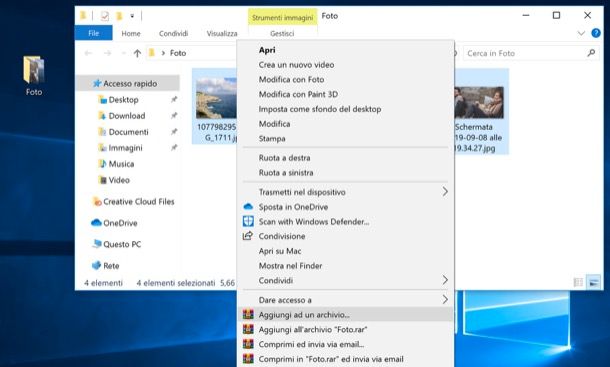Switch to the Visualizza ribbon tab

click(222, 33)
